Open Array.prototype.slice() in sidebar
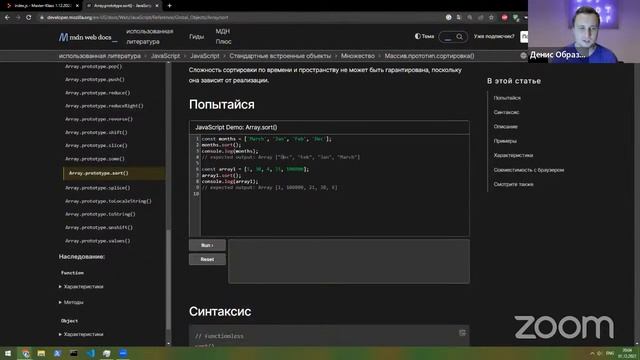This screenshot has height=360, width=640. pyautogui.click(x=96, y=145)
